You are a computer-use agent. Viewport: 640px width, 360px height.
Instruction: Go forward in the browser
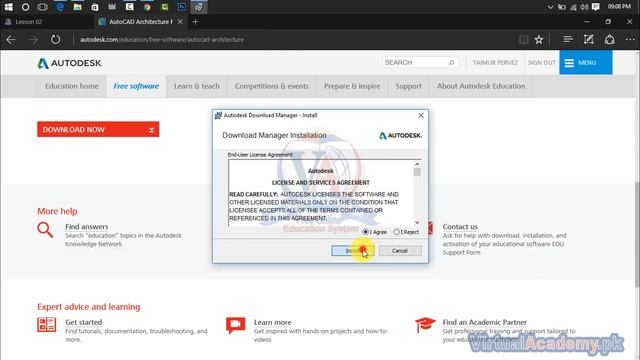[x=33, y=40]
